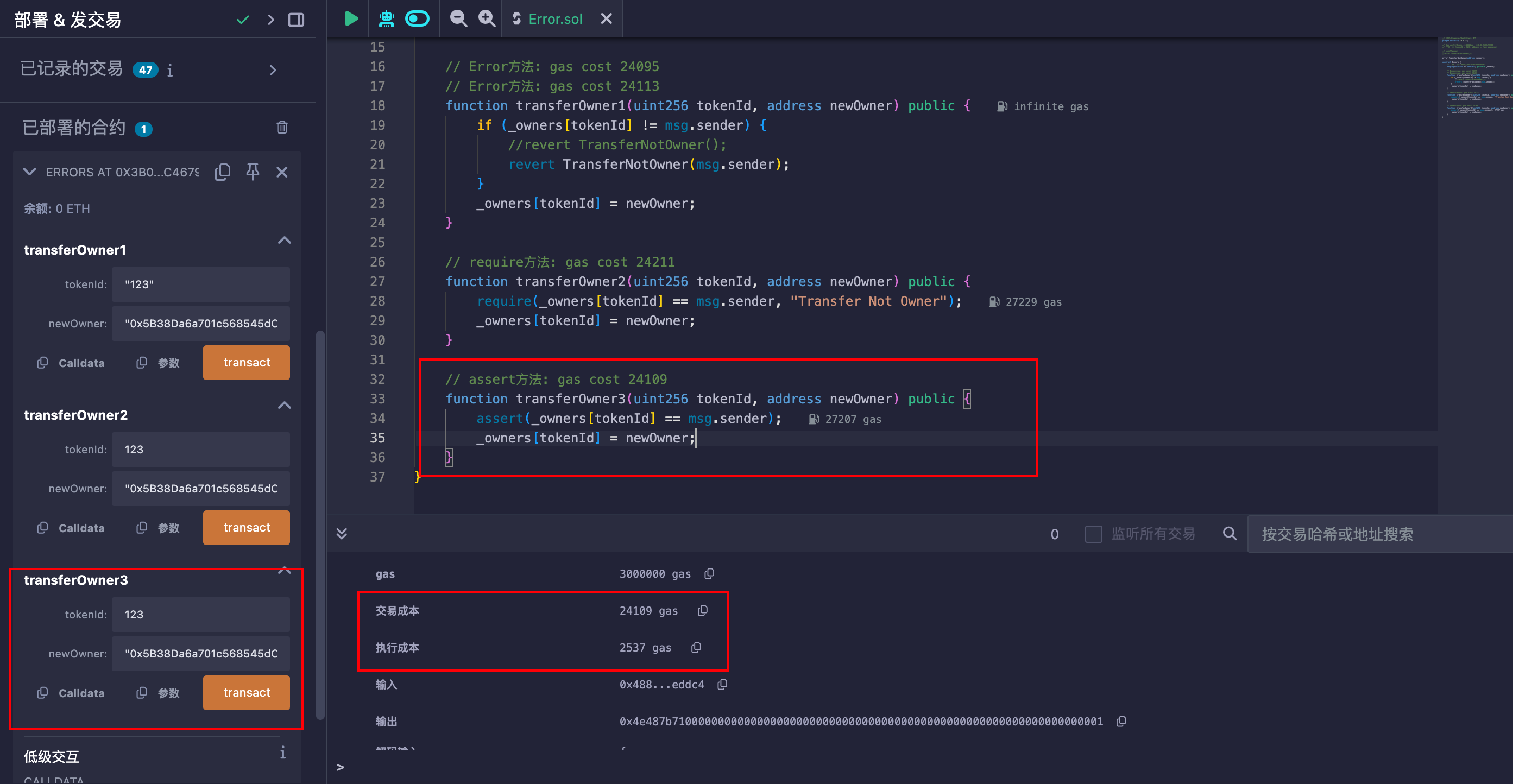Click the left panel vertical scrollbar

321,524
